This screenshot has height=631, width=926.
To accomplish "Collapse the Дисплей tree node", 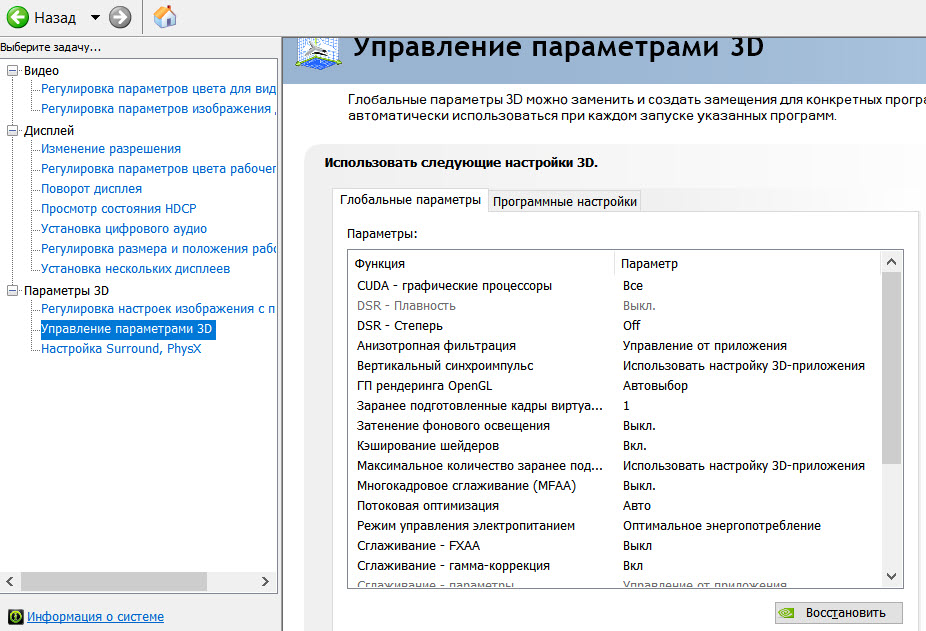I will click(12, 131).
